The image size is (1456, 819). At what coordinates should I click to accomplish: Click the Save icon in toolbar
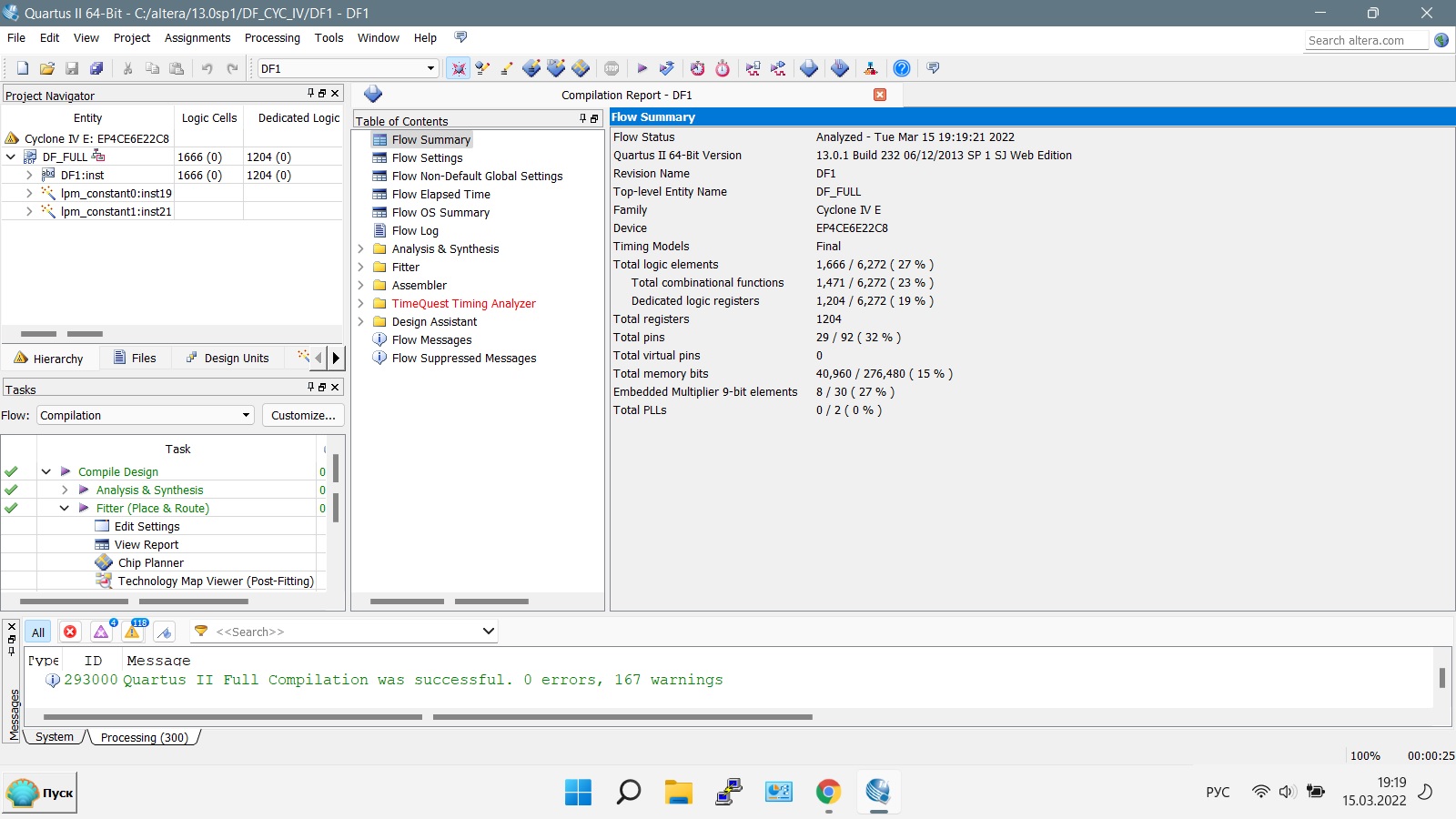(72, 68)
